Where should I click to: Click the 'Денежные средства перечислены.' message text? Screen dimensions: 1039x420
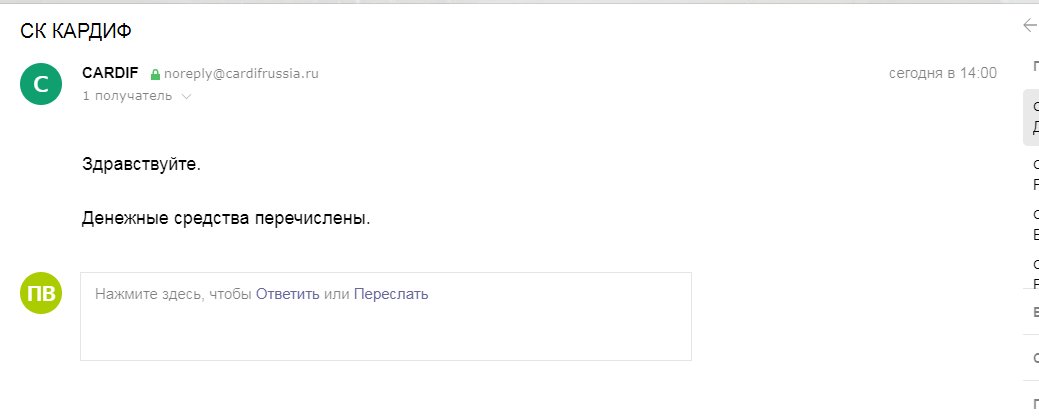tap(226, 218)
